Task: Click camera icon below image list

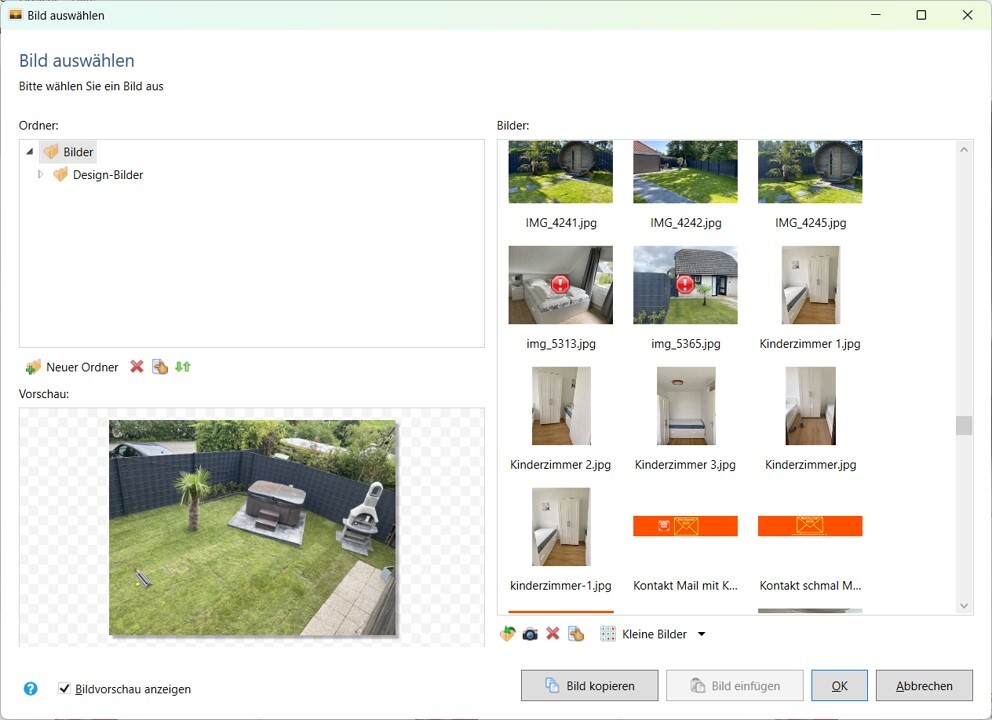Action: point(530,634)
